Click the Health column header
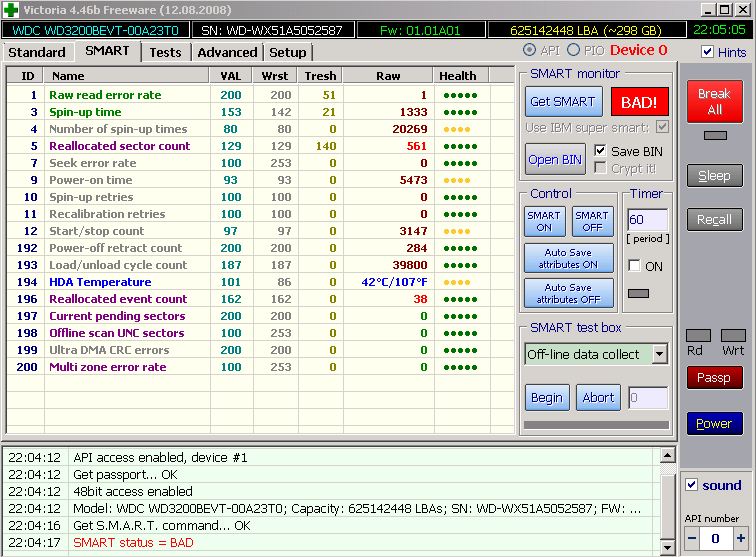The width and height of the screenshot is (756, 557). (461, 76)
